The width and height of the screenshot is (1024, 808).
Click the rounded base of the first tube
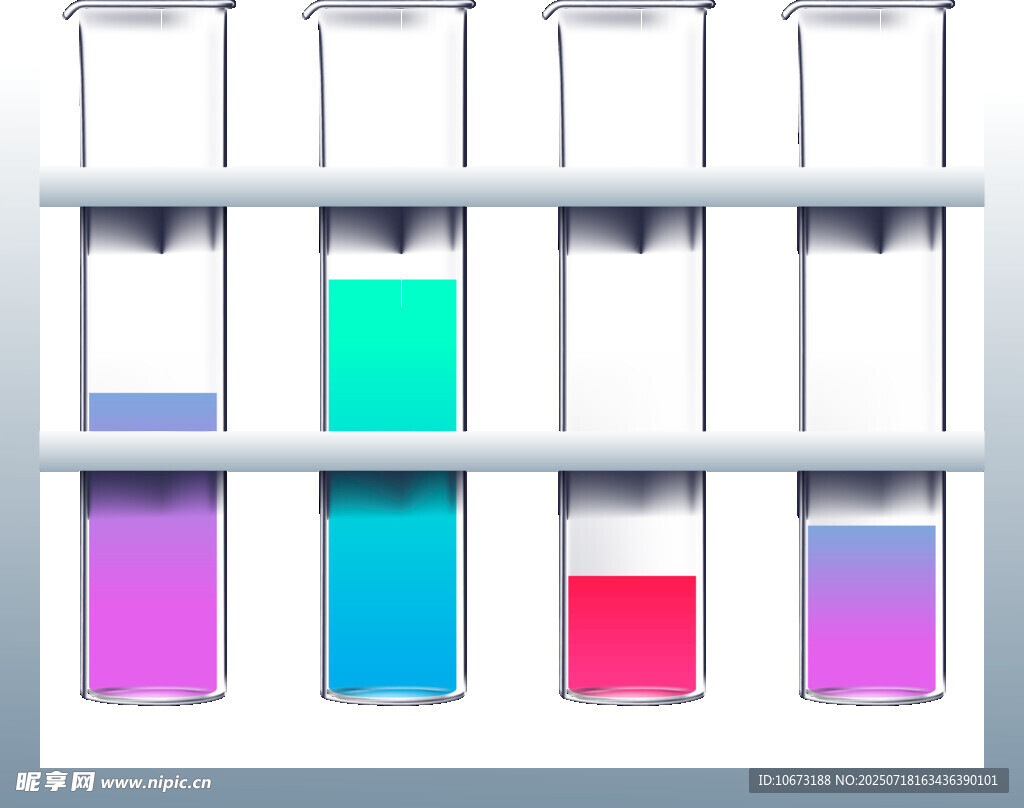pyautogui.click(x=153, y=695)
